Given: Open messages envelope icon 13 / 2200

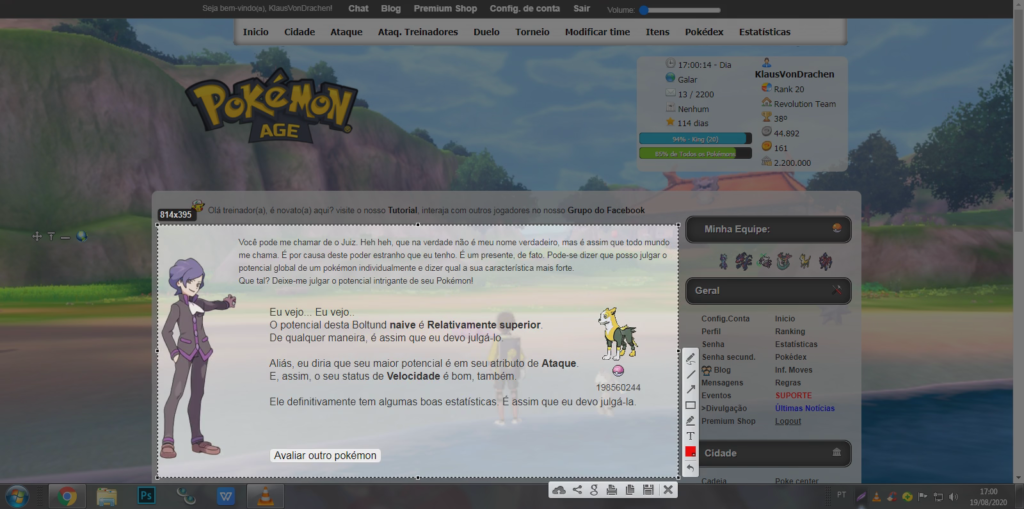Looking at the screenshot, I should [670, 93].
